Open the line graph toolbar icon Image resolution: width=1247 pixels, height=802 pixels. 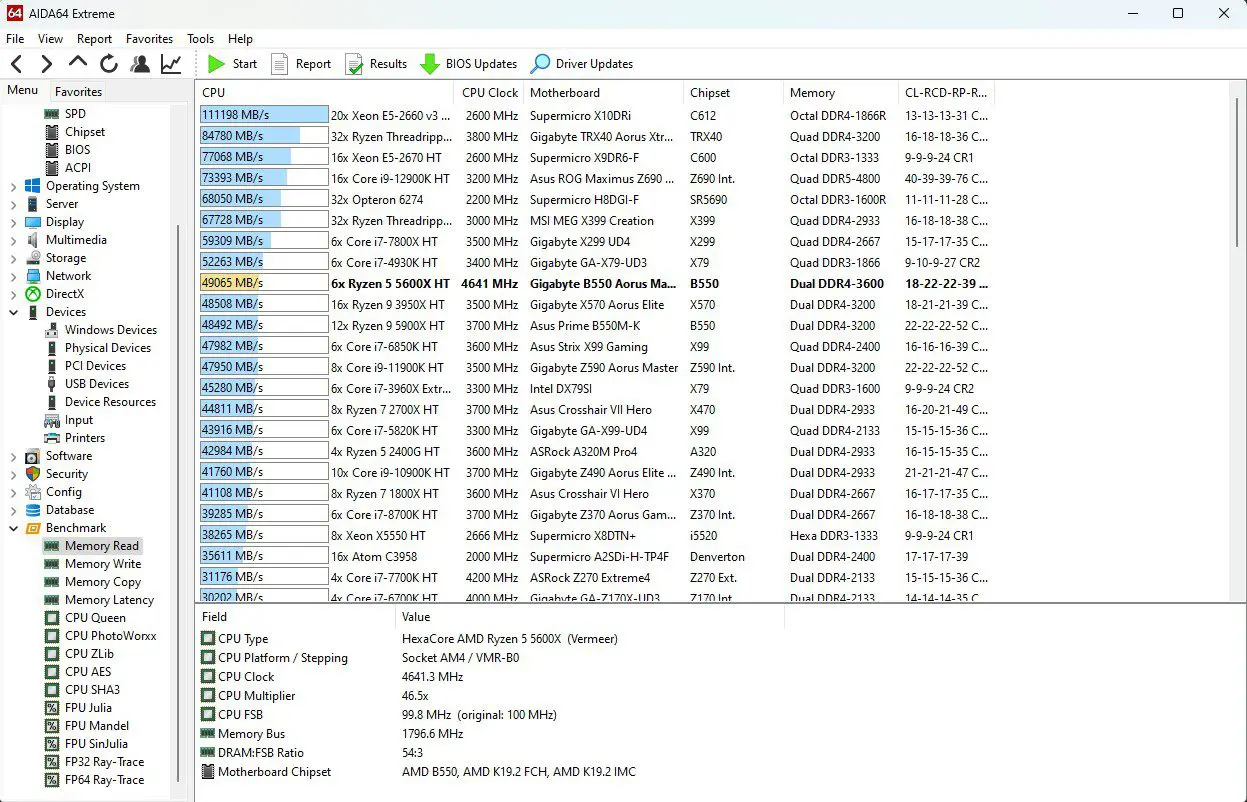click(171, 64)
